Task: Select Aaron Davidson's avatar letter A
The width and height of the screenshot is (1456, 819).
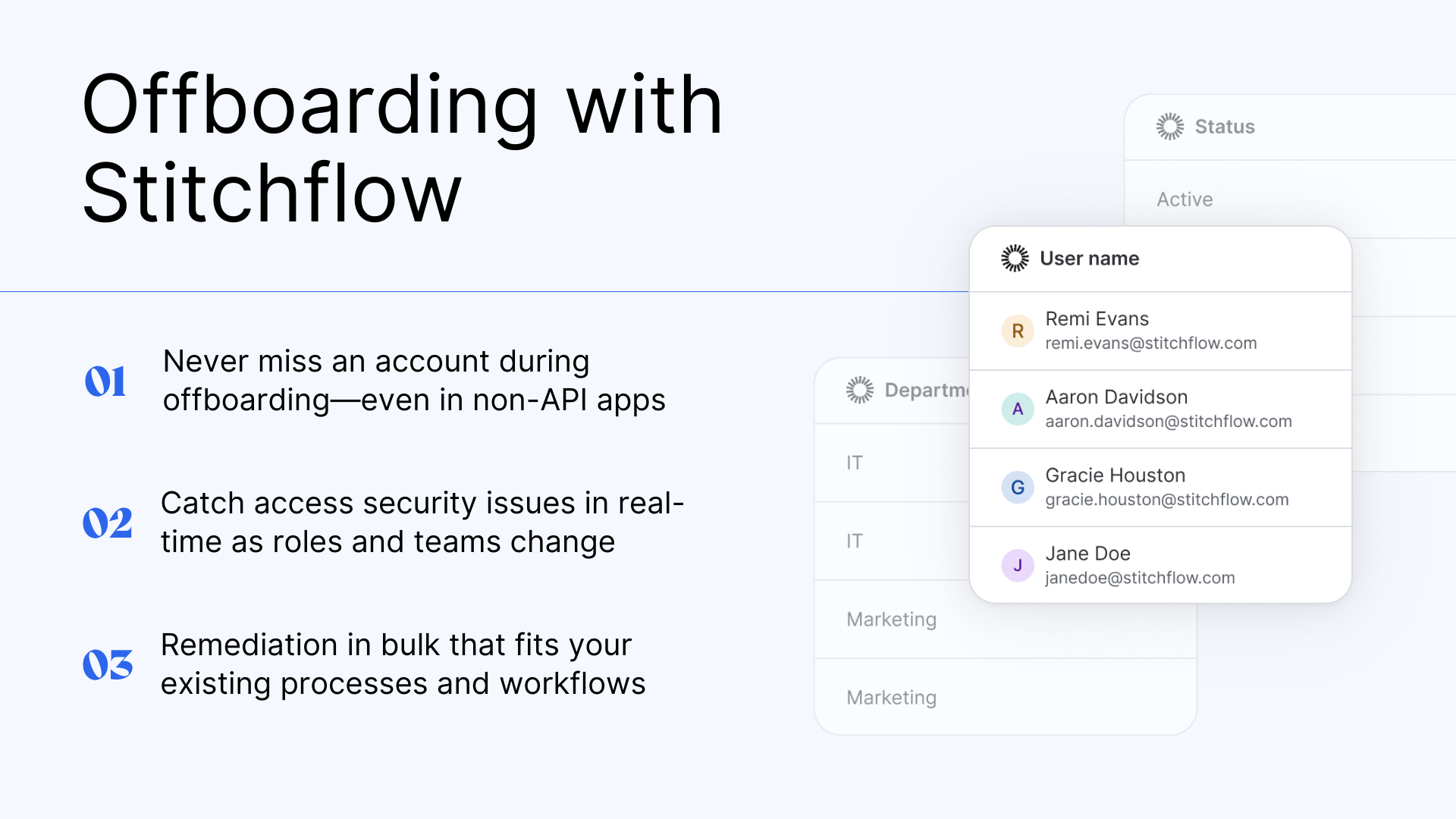Action: (x=1018, y=409)
